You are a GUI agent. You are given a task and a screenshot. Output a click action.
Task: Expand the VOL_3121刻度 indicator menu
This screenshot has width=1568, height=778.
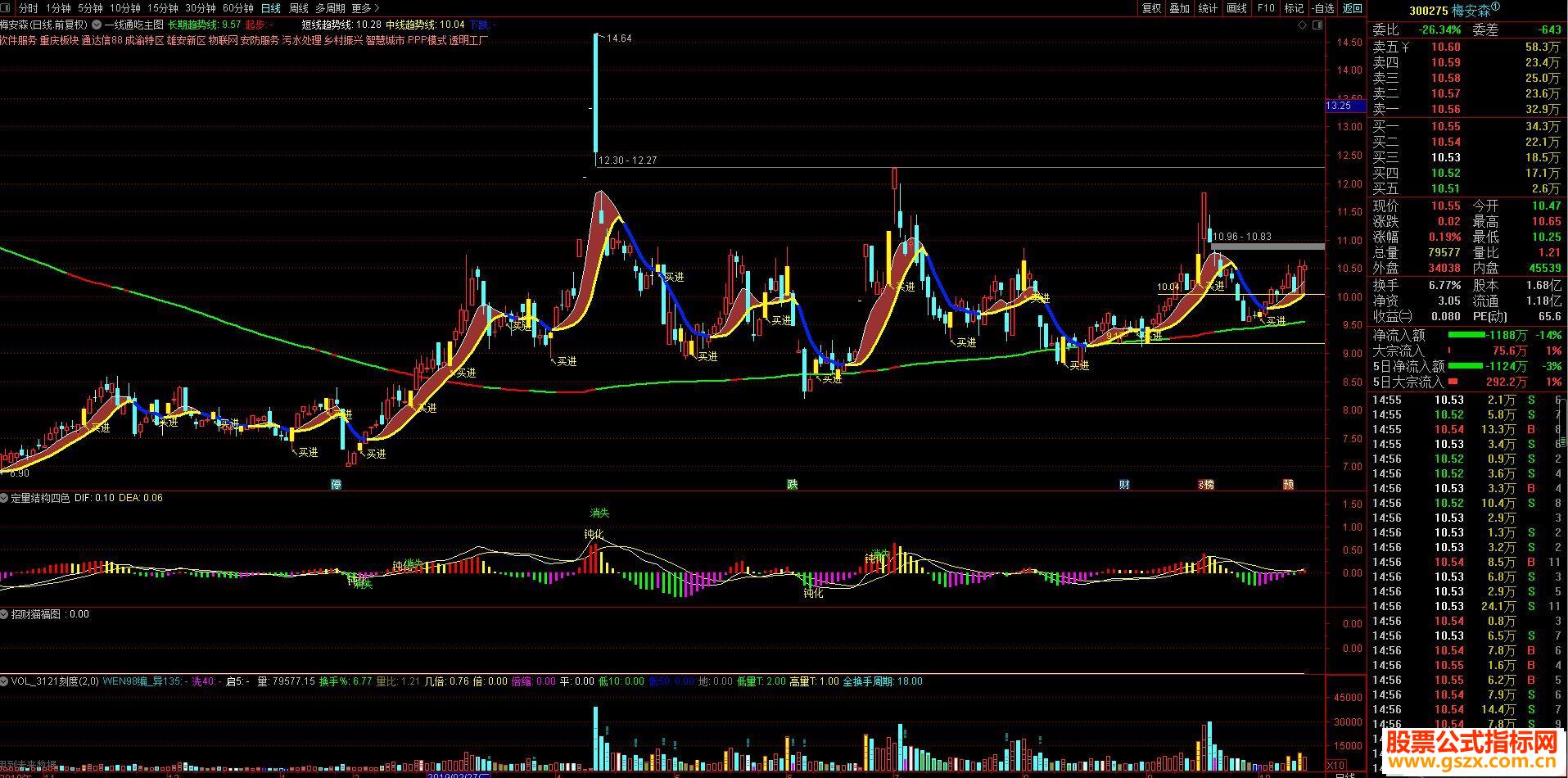click(5, 681)
